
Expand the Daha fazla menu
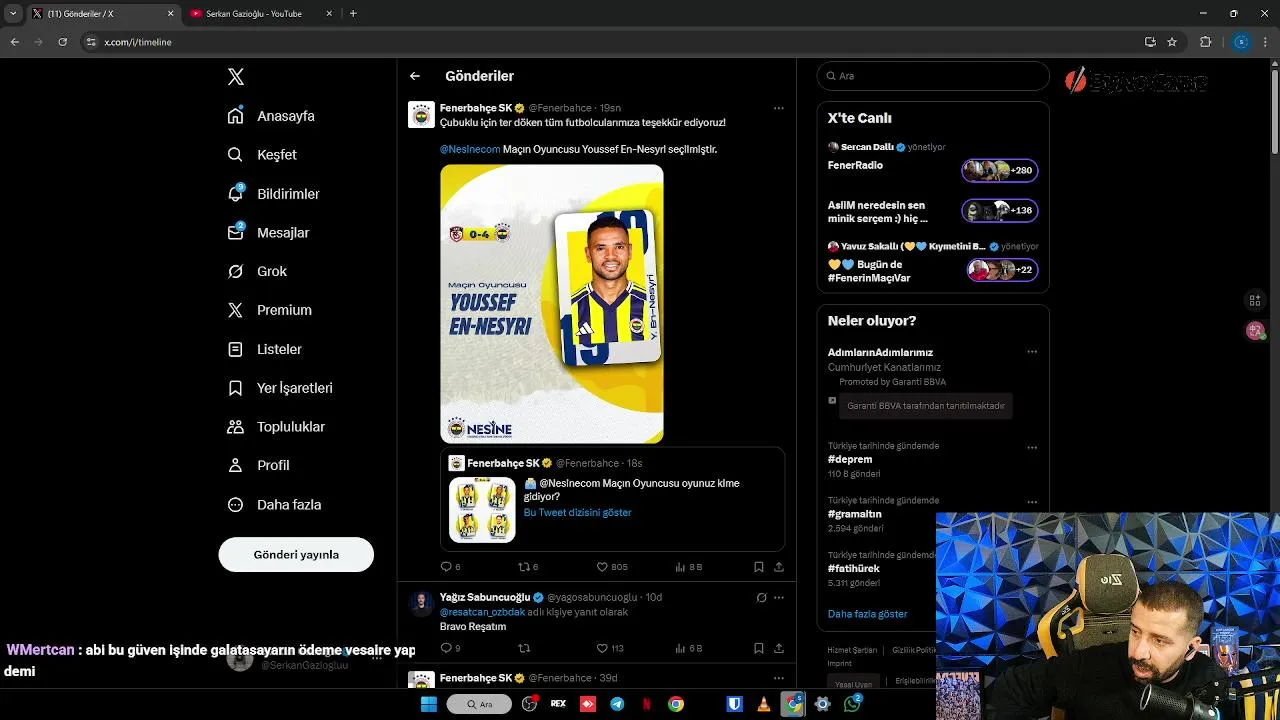(274, 505)
